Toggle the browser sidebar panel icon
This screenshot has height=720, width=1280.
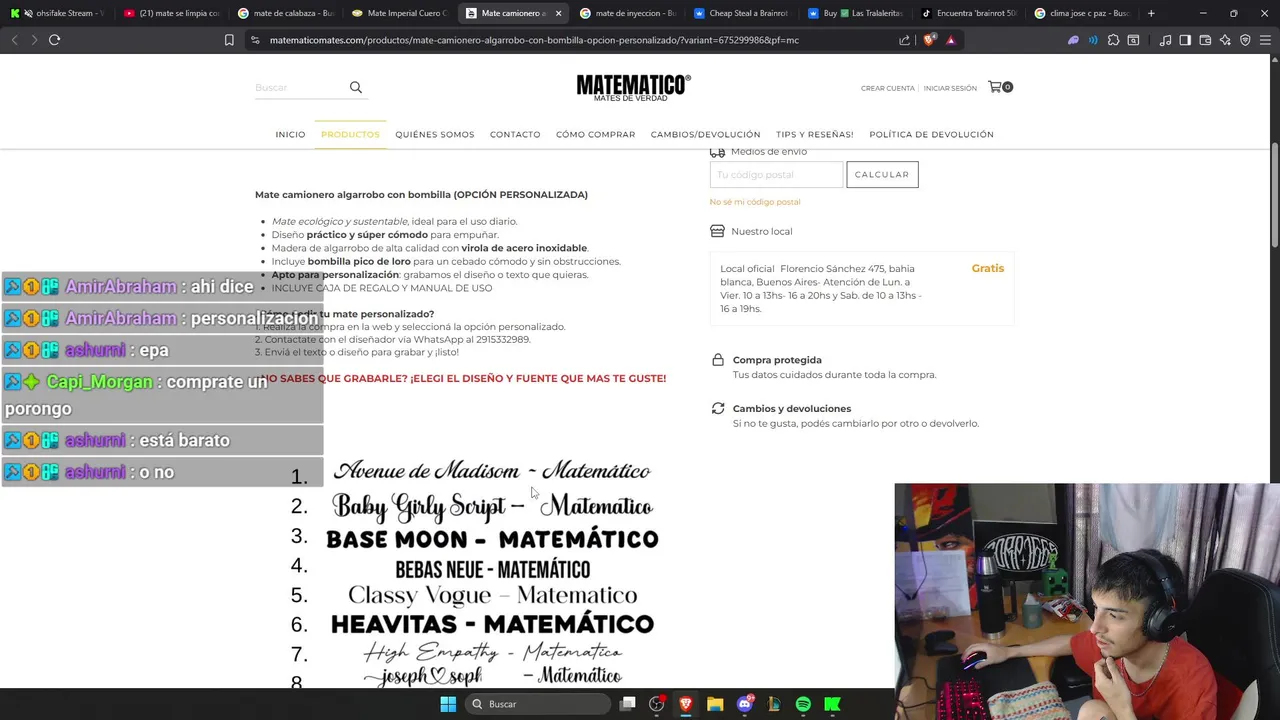(1185, 40)
